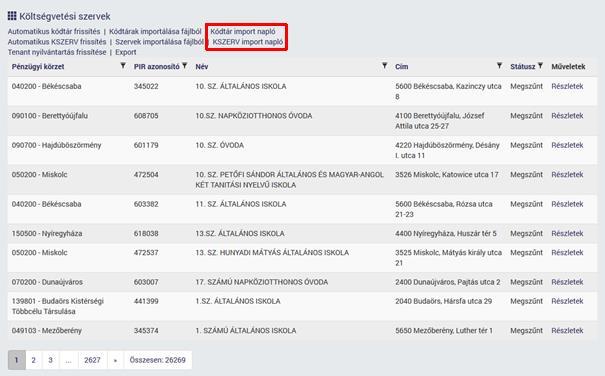605x376 pixels.
Task: Open the Státusz column filter icon
Action: 540,66
